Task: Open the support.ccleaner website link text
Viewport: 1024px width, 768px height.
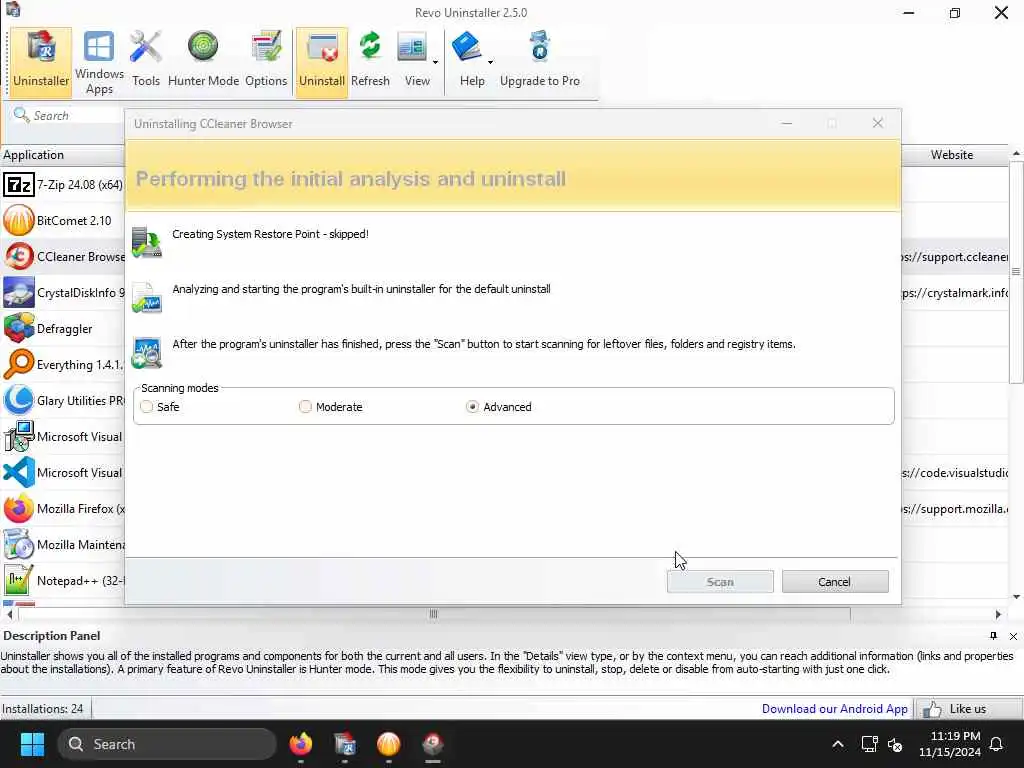Action: [955, 257]
